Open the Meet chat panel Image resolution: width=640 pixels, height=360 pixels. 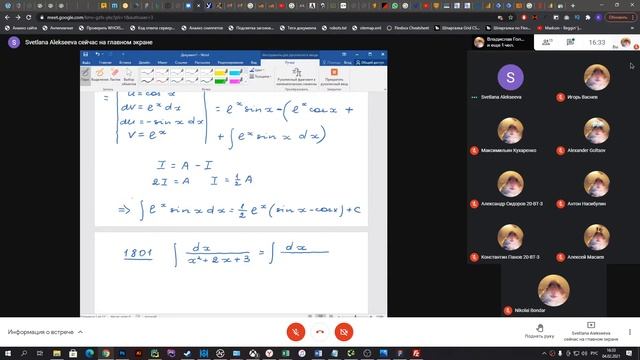click(571, 42)
